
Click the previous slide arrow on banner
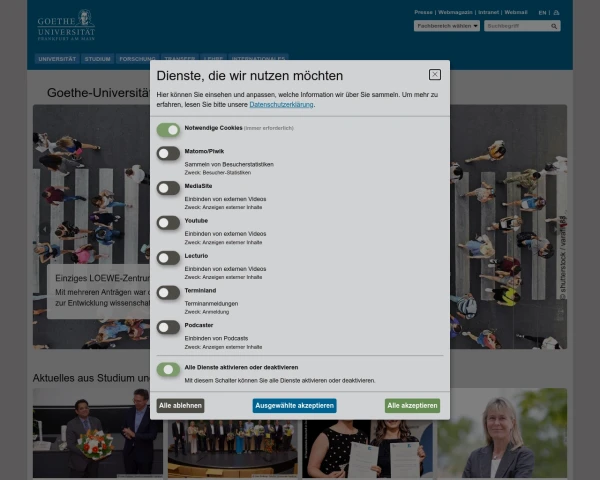[x=44, y=229]
